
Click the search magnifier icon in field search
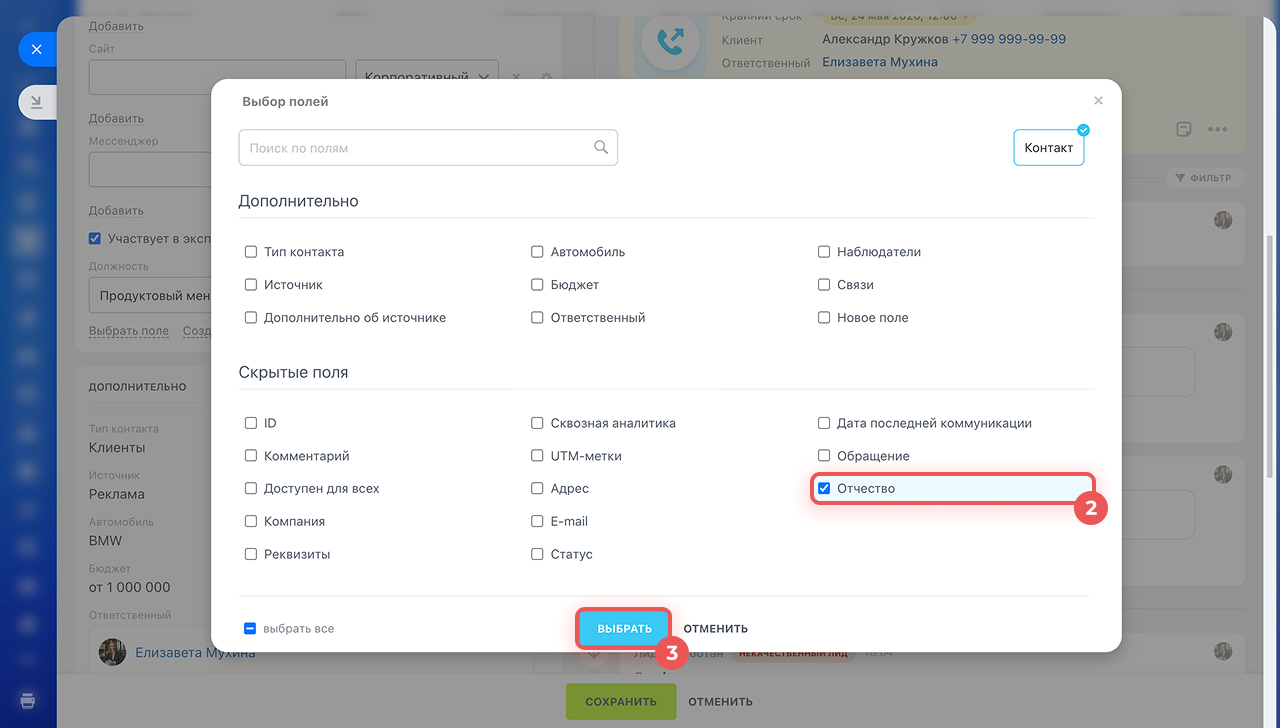pyautogui.click(x=601, y=148)
